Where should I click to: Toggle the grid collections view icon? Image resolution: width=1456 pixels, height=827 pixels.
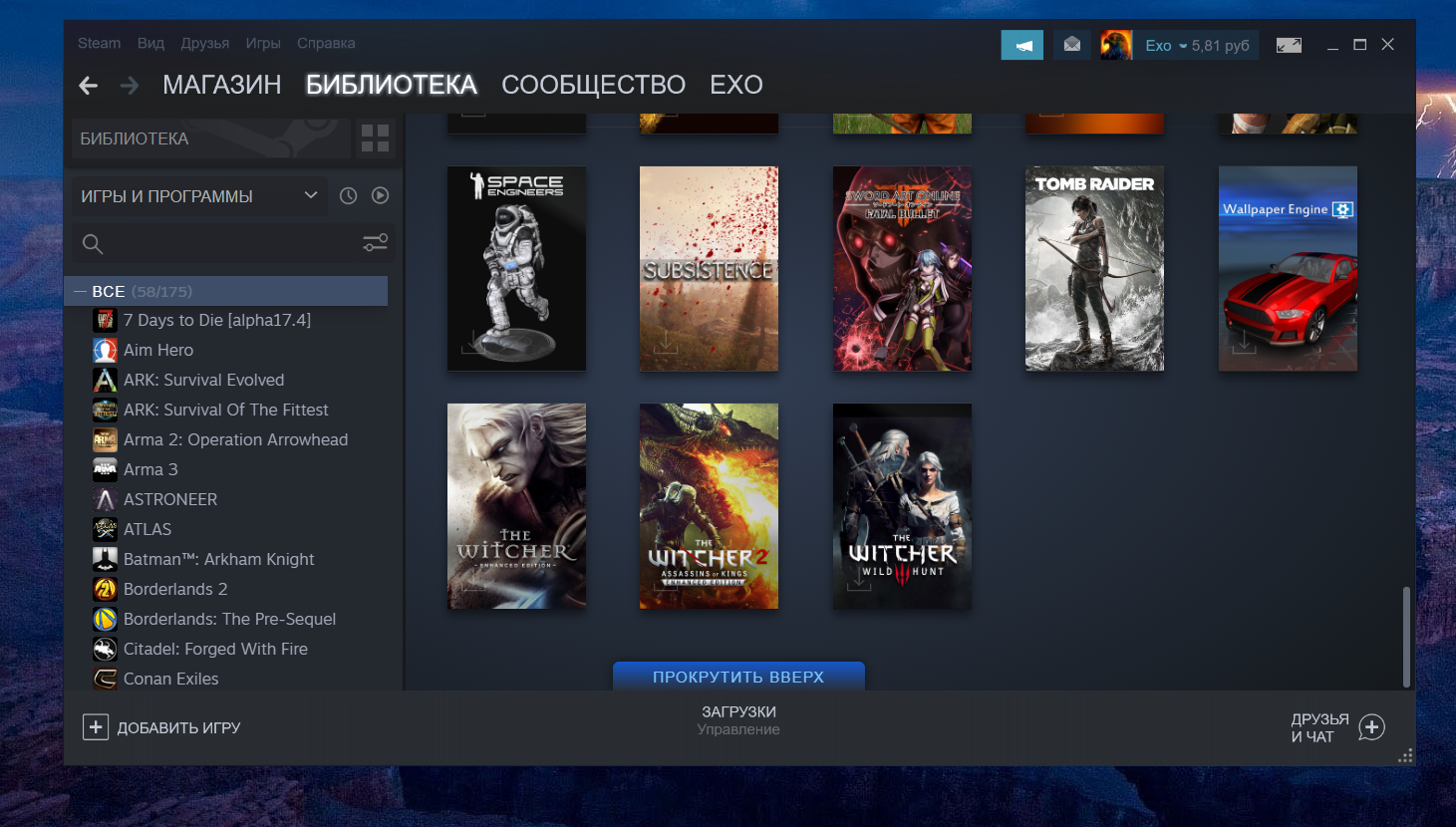pyautogui.click(x=375, y=138)
